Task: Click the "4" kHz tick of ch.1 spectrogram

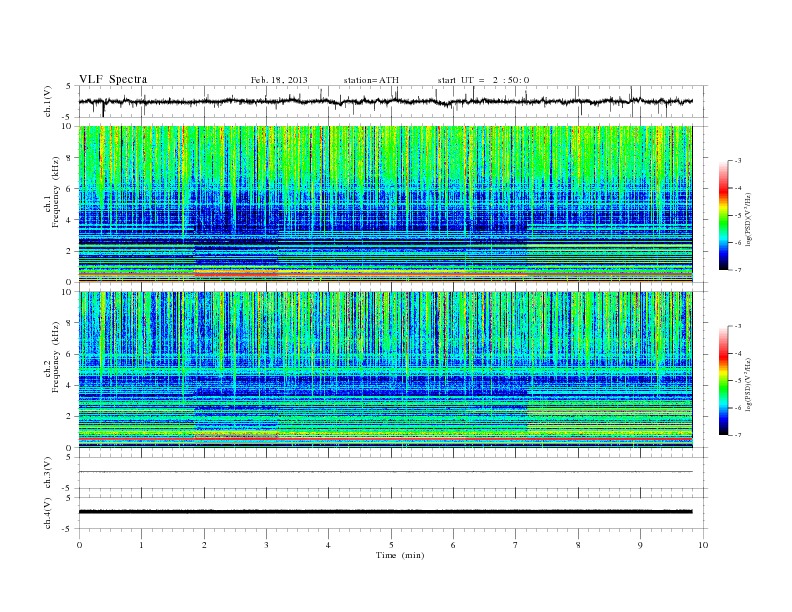Action: pyautogui.click(x=70, y=220)
